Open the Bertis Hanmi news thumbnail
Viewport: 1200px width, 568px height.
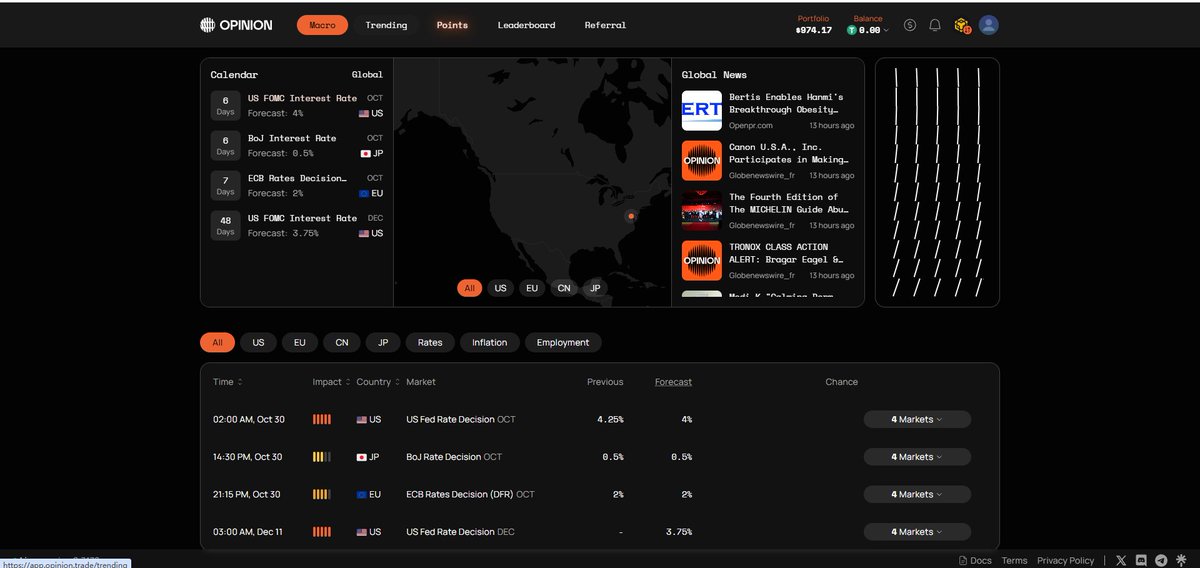701,110
